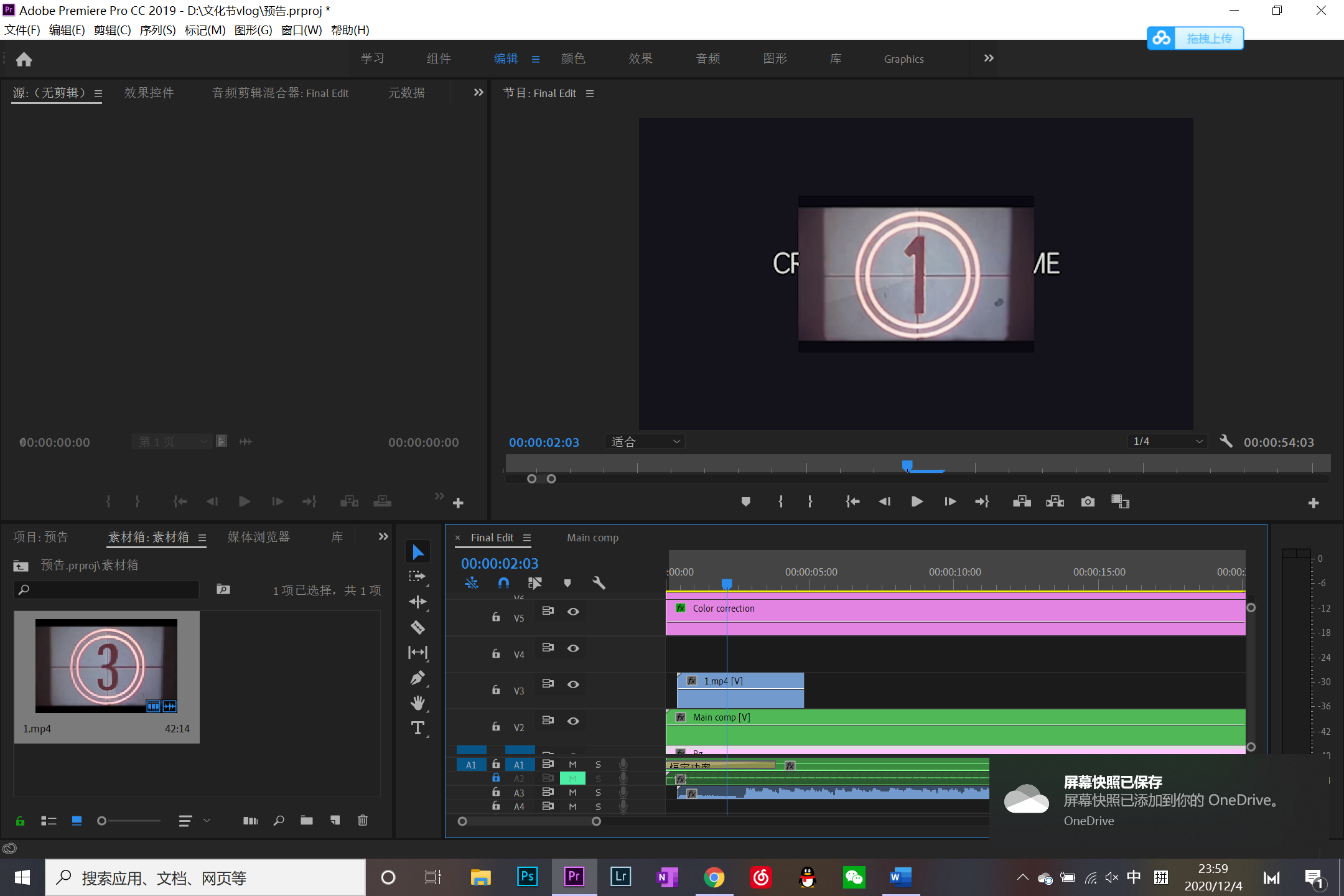Click the Lift button in Program monitor

[x=1022, y=502]
